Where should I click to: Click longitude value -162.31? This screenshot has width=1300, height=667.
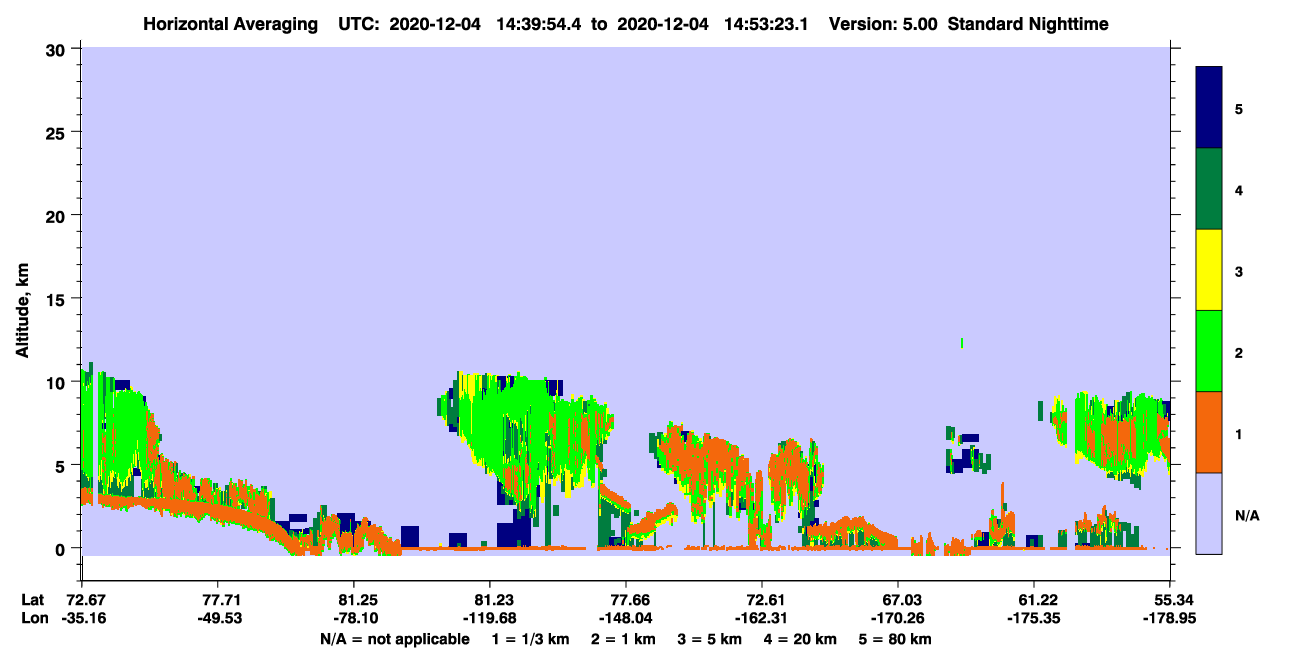(x=762, y=618)
